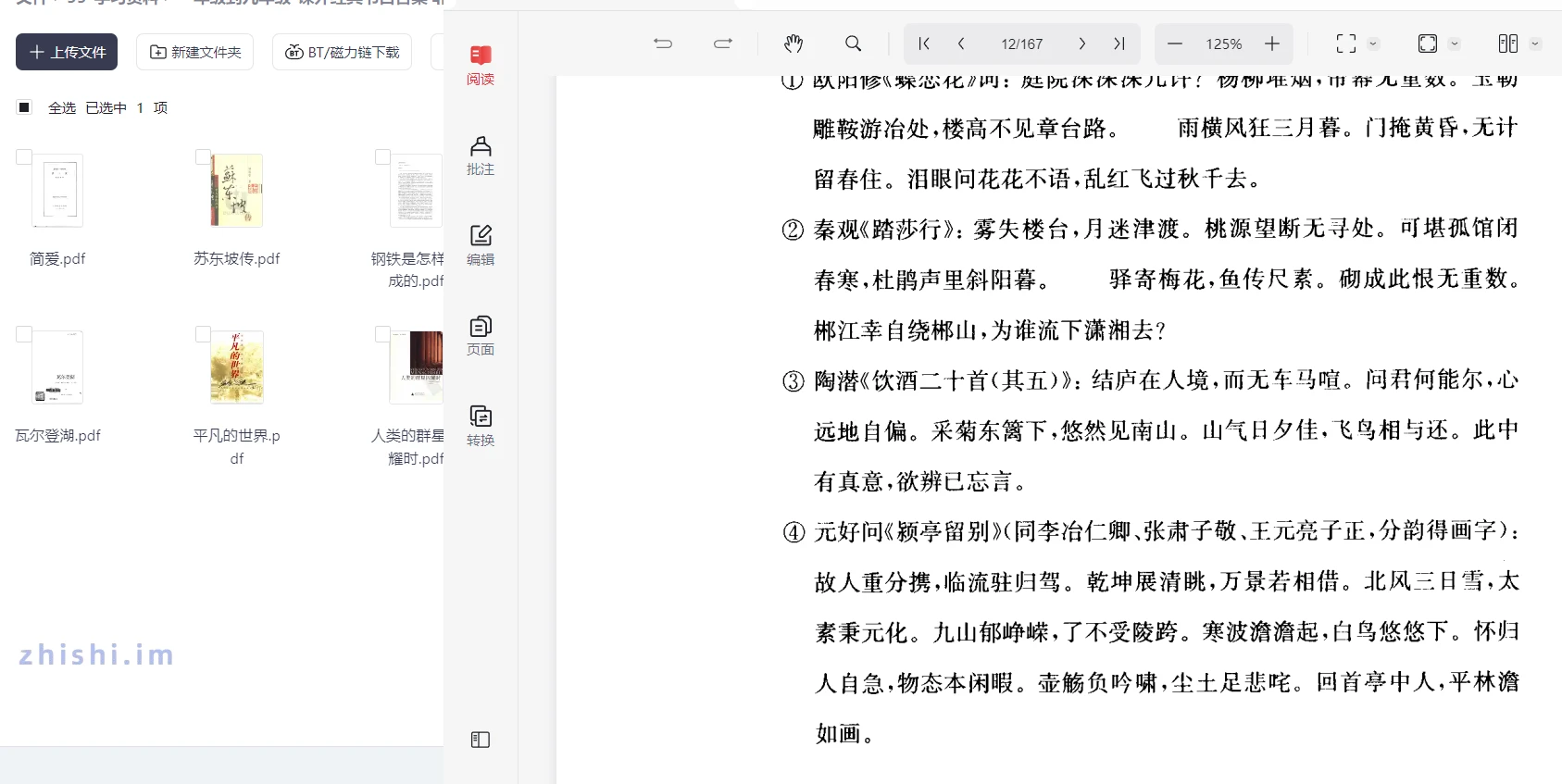Zoom out with the minus button
Image resolution: width=1562 pixels, height=784 pixels.
click(x=1175, y=44)
